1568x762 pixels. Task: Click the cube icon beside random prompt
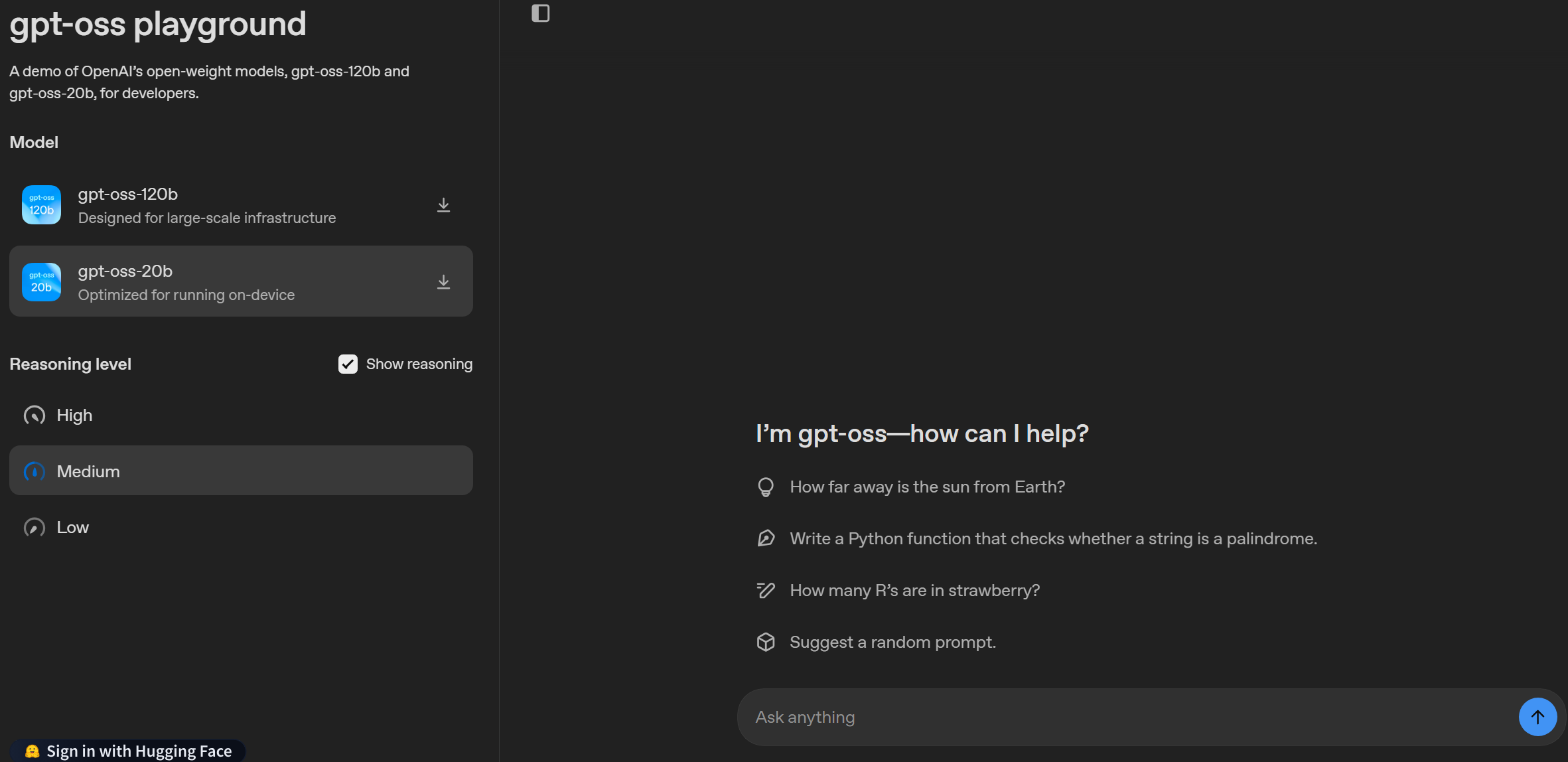pos(766,642)
